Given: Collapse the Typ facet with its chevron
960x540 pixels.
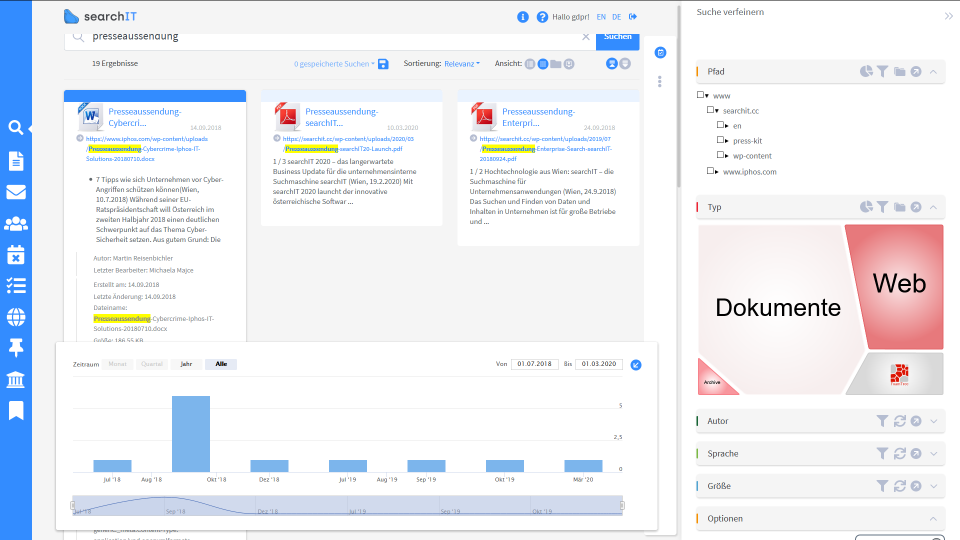Looking at the screenshot, I should point(933,207).
